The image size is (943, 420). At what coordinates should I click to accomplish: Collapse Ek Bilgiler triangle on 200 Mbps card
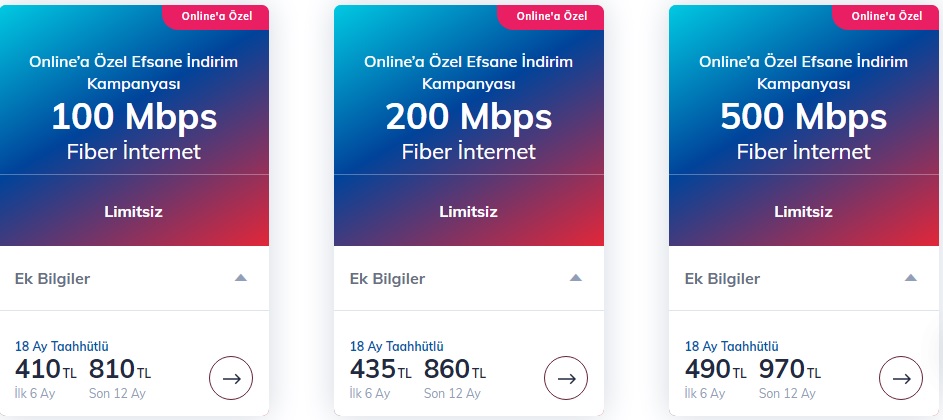click(x=576, y=277)
